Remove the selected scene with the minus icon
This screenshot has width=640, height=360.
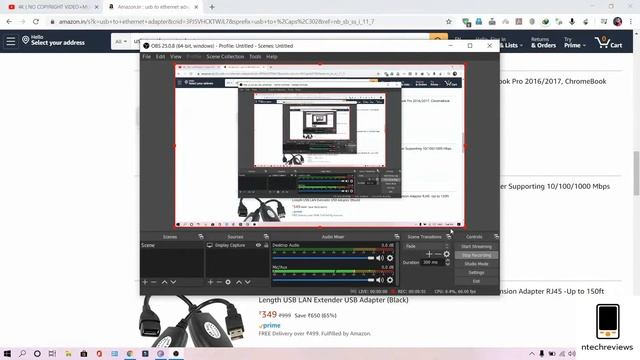point(154,282)
